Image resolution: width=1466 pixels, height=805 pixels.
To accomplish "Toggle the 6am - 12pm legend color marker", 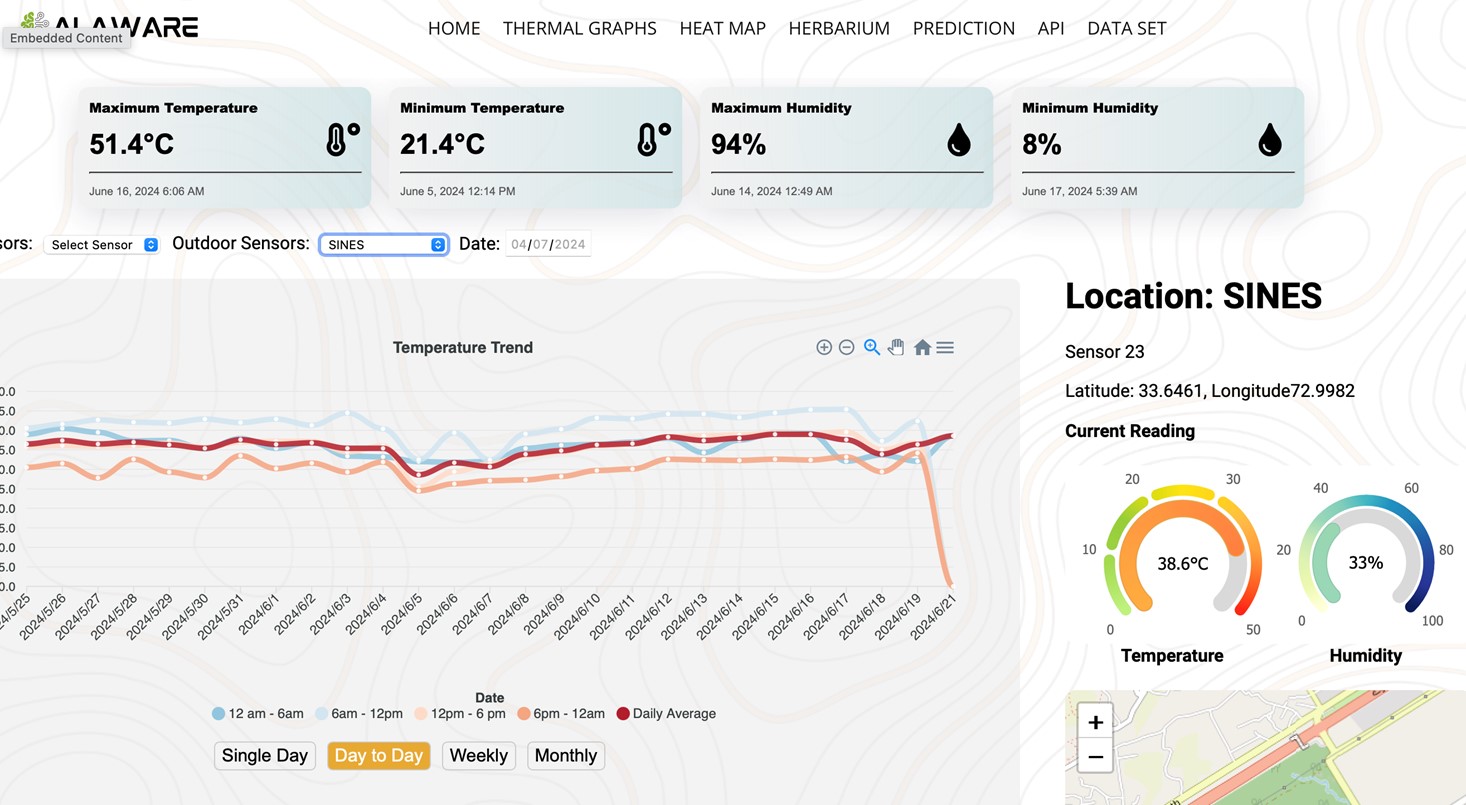I will click(322, 714).
